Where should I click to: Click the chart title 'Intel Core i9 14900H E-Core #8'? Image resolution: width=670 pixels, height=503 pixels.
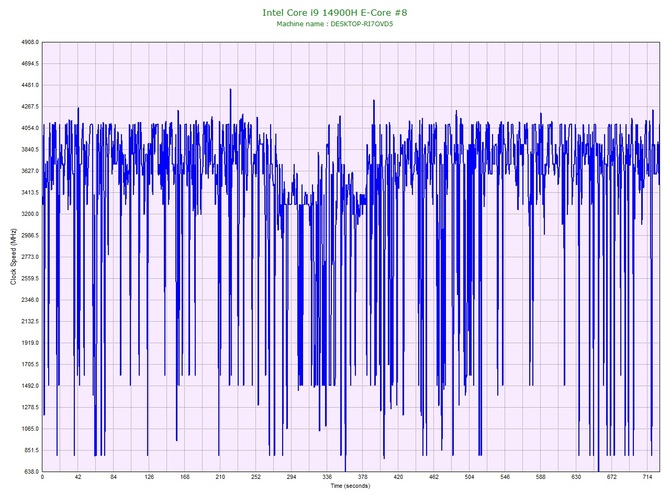click(x=335, y=12)
